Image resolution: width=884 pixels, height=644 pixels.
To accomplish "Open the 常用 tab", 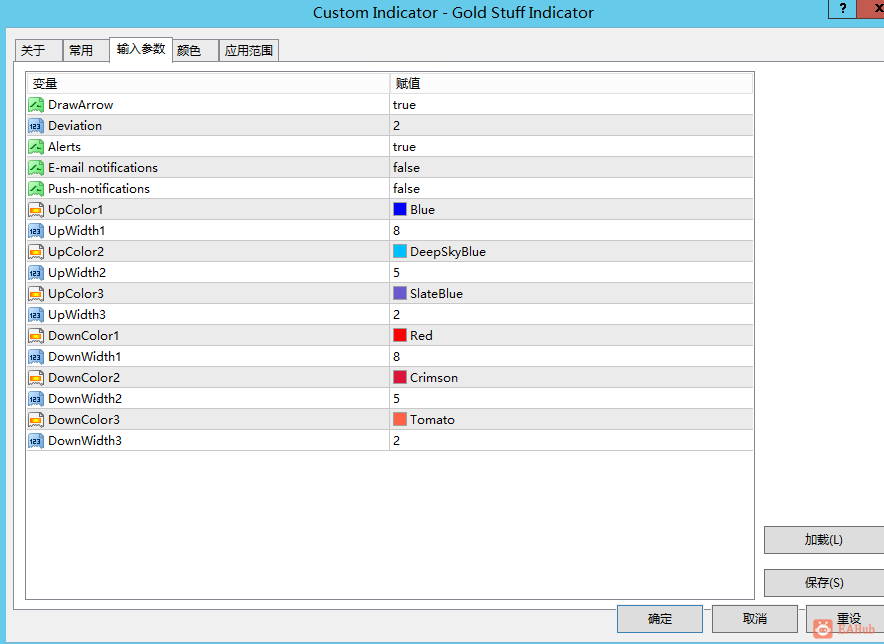I will coord(86,51).
